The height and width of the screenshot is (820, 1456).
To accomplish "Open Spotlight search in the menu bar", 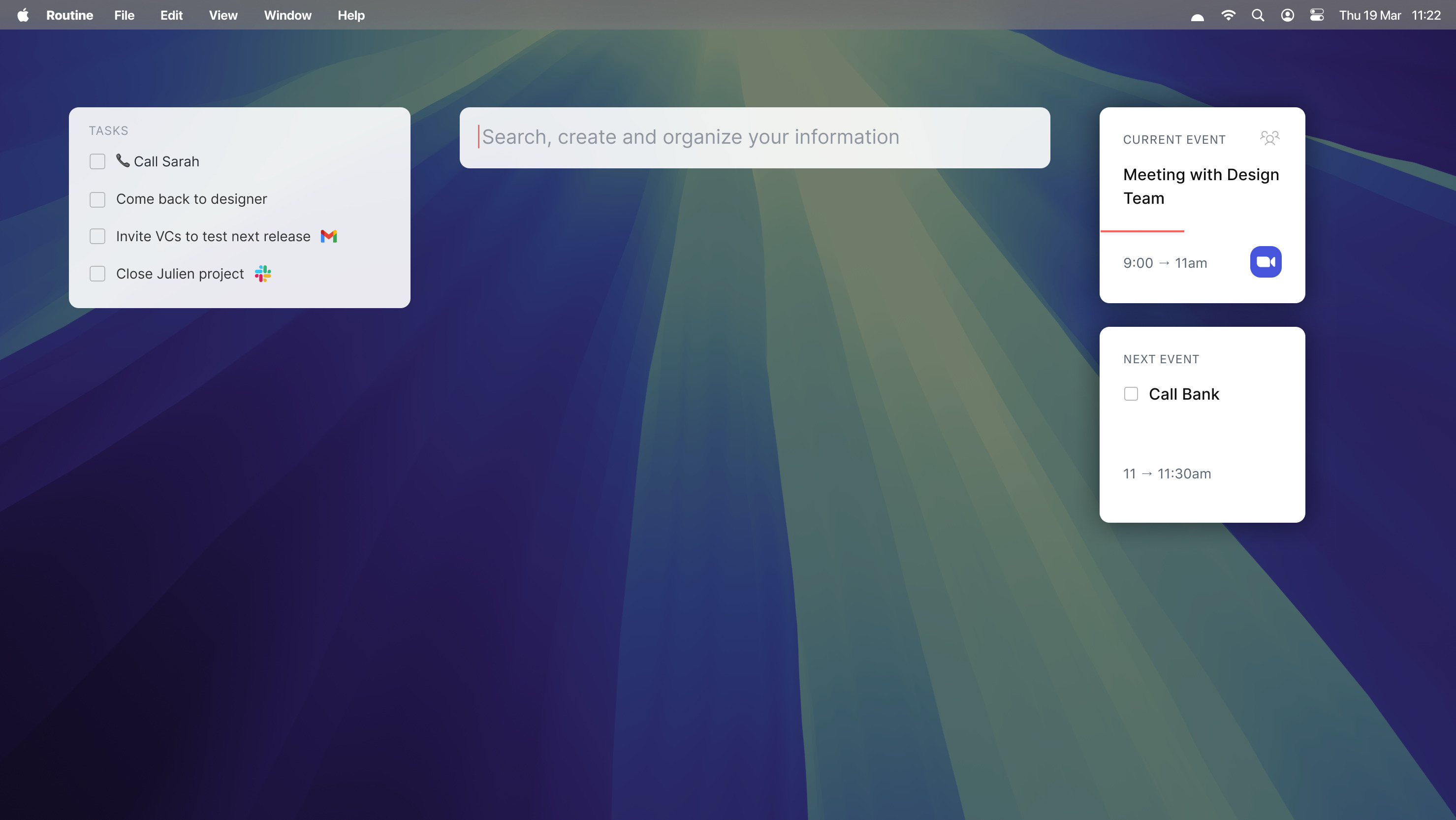I will [1258, 15].
